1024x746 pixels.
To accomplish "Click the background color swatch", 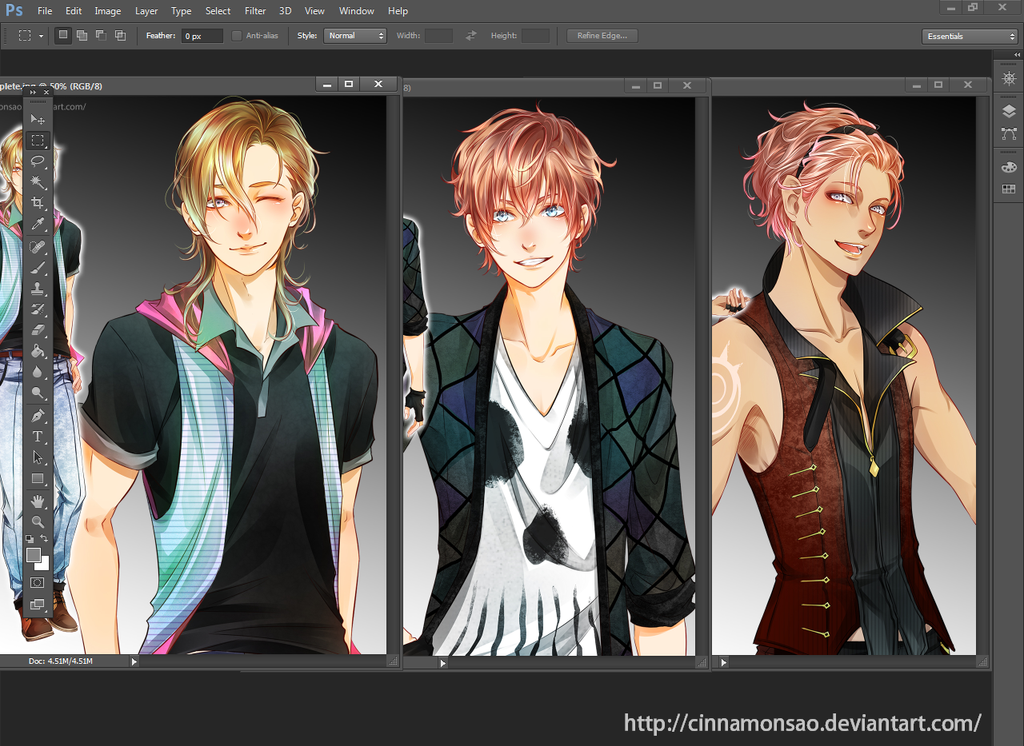I will (x=43, y=564).
